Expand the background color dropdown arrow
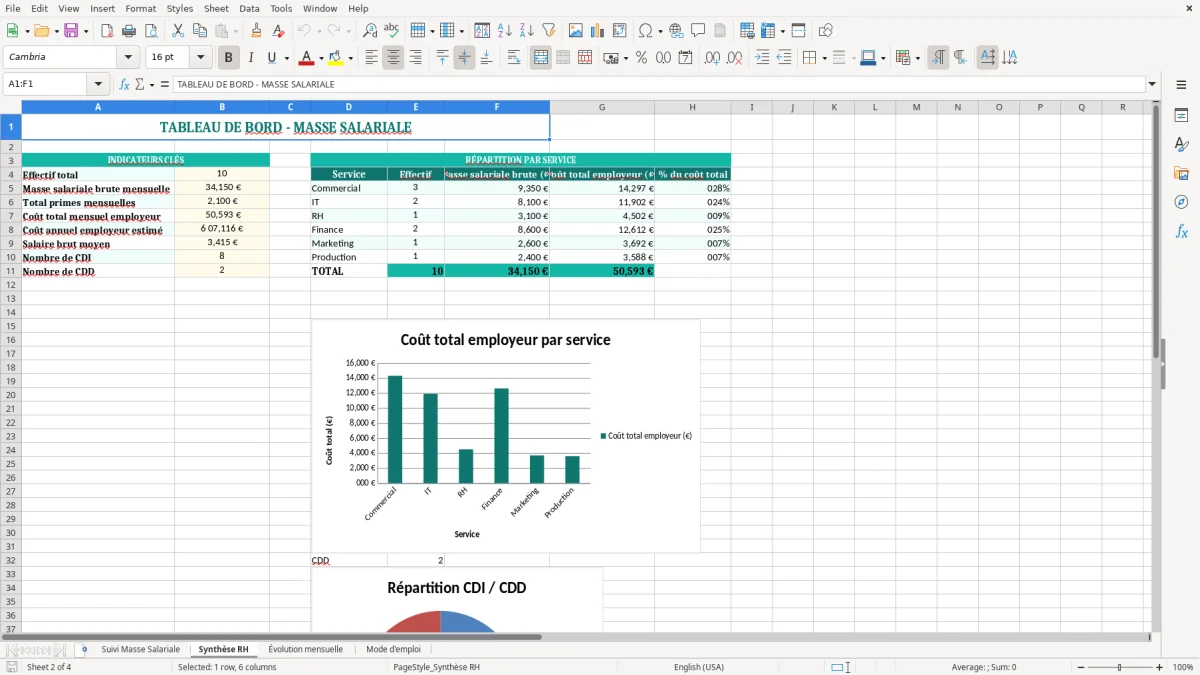 coord(350,58)
